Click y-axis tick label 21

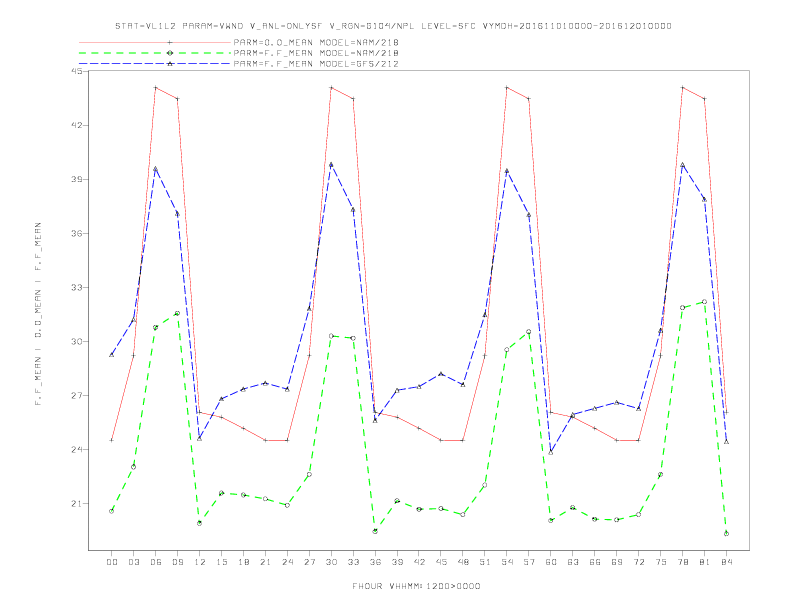(x=76, y=503)
